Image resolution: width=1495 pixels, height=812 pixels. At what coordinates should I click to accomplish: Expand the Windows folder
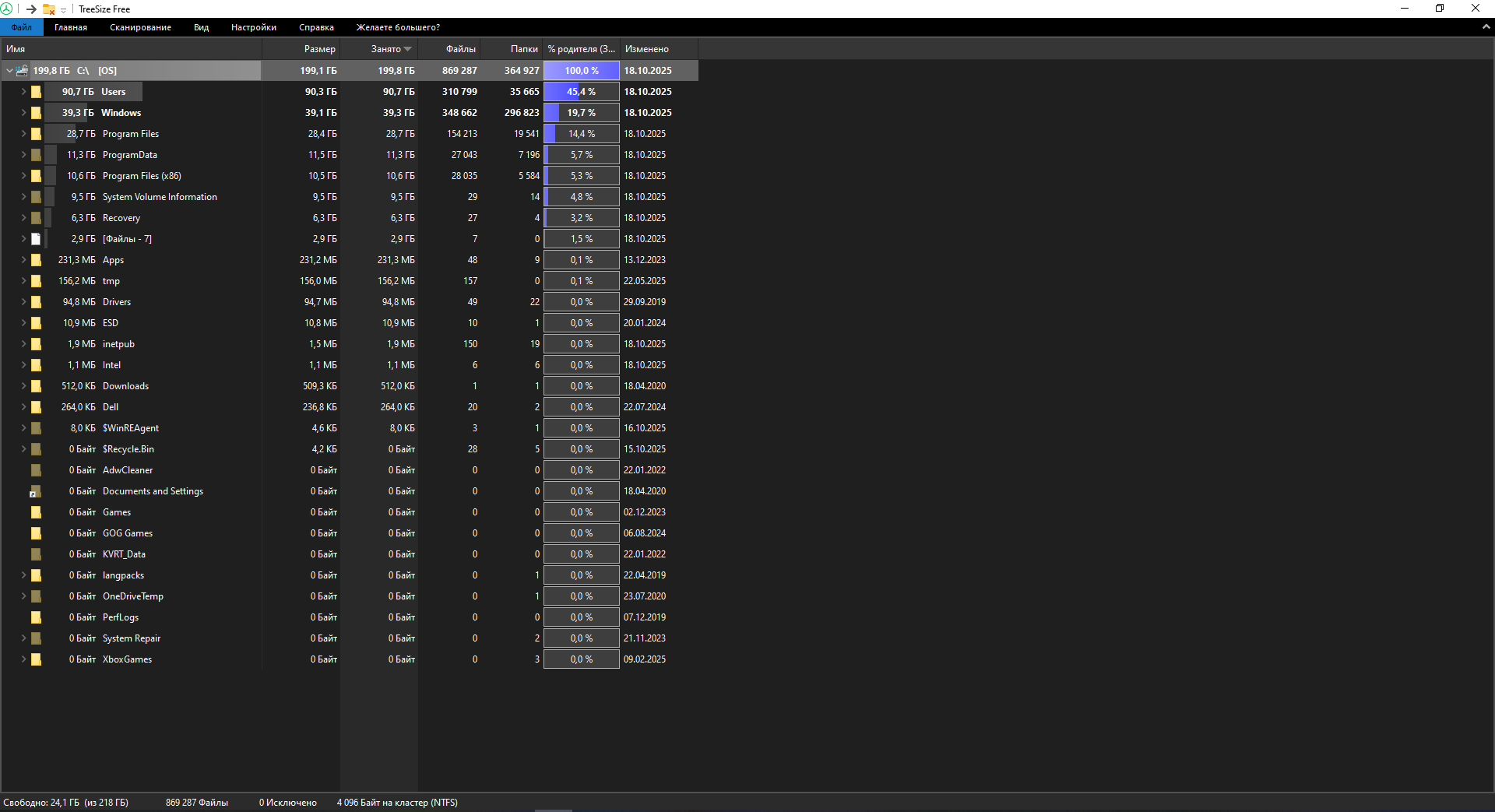click(23, 113)
